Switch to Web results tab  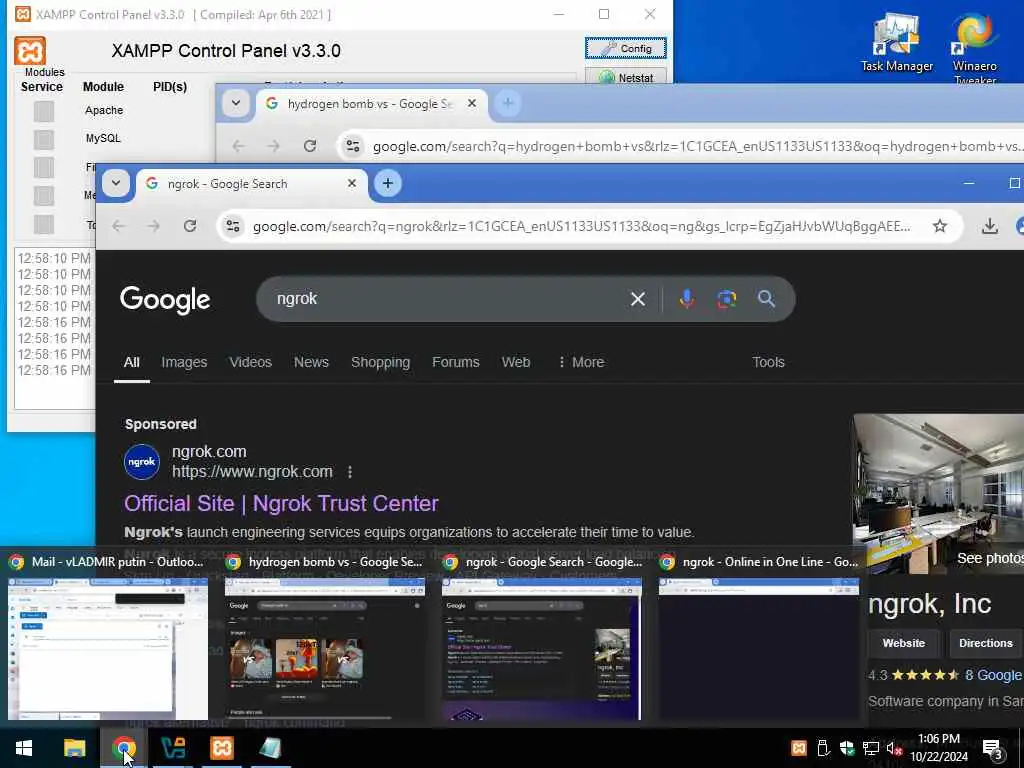(516, 362)
